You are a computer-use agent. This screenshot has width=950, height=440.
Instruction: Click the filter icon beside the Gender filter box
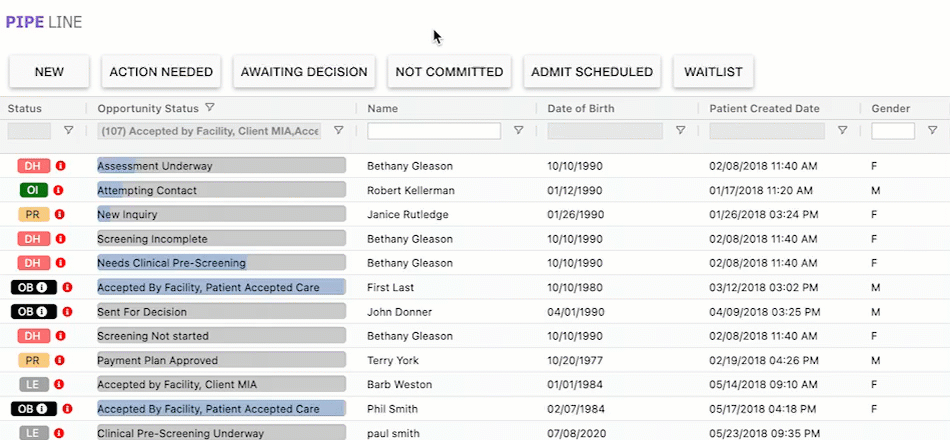point(932,130)
